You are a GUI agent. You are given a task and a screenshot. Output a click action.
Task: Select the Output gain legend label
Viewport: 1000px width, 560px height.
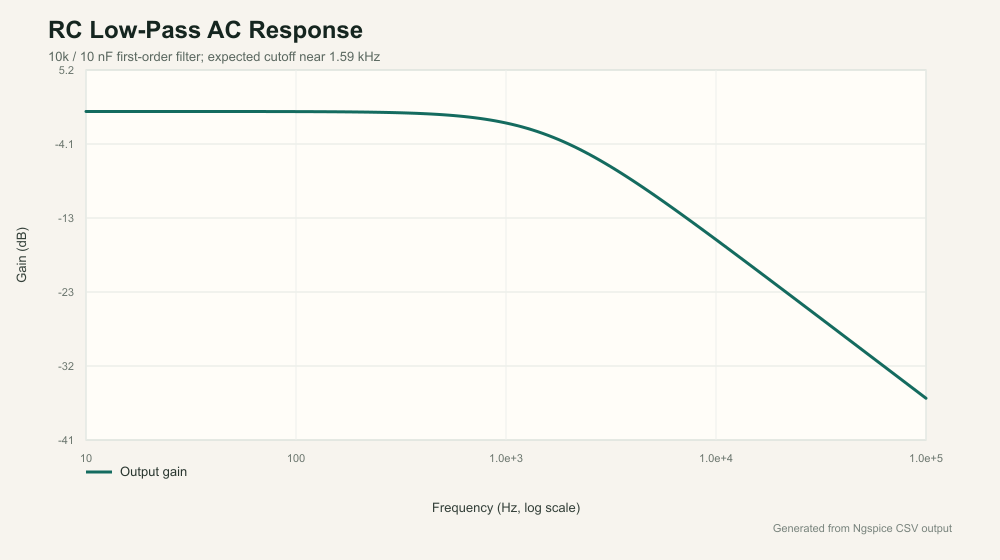tap(153, 472)
